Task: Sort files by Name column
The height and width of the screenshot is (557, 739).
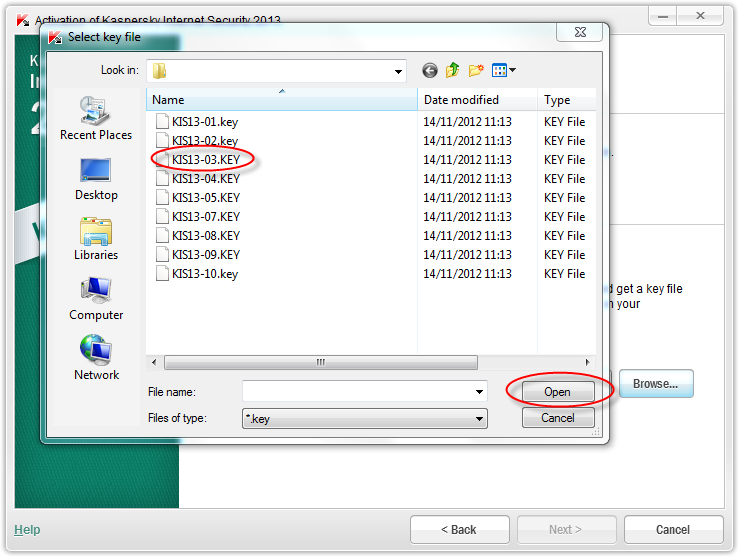Action: 282,100
